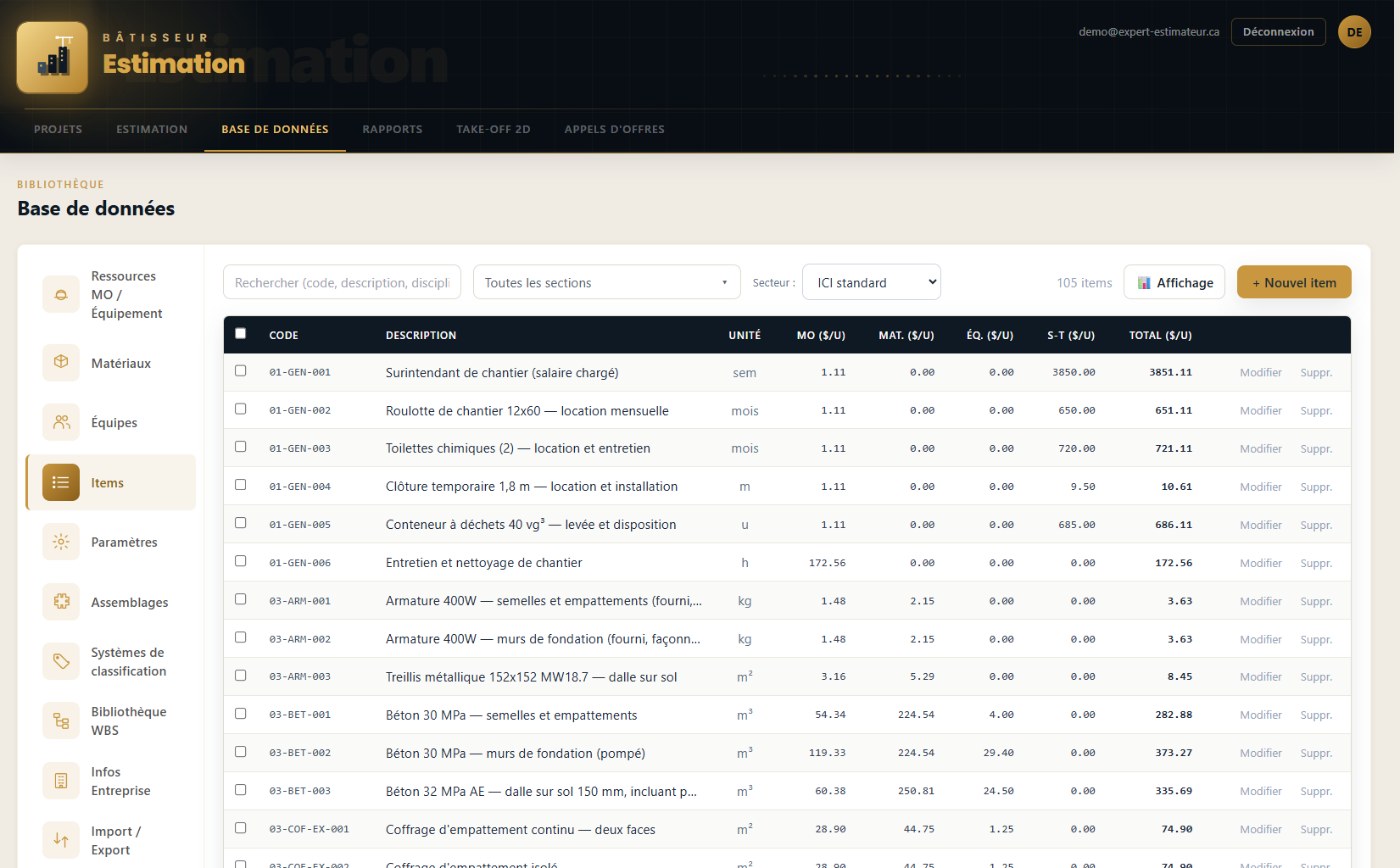Sort by the TOTAL ($/U) column header
Image resolution: width=1400 pixels, height=868 pixels.
pyautogui.click(x=1160, y=335)
